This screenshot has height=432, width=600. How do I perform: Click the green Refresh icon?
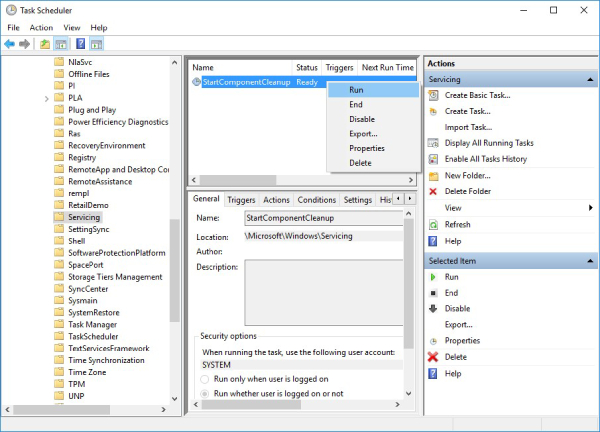point(433,225)
